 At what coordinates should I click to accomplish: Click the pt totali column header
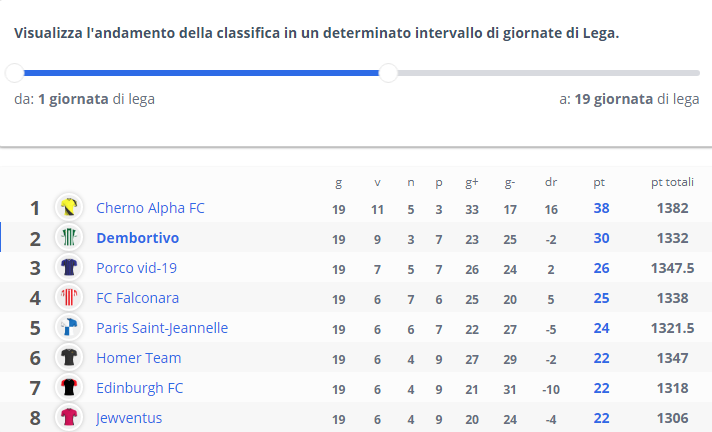(x=672, y=182)
